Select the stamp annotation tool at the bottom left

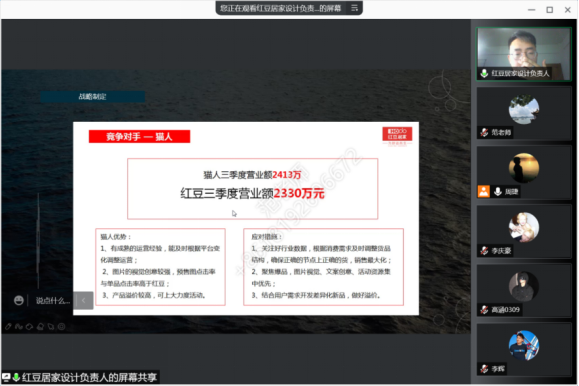coord(40,326)
